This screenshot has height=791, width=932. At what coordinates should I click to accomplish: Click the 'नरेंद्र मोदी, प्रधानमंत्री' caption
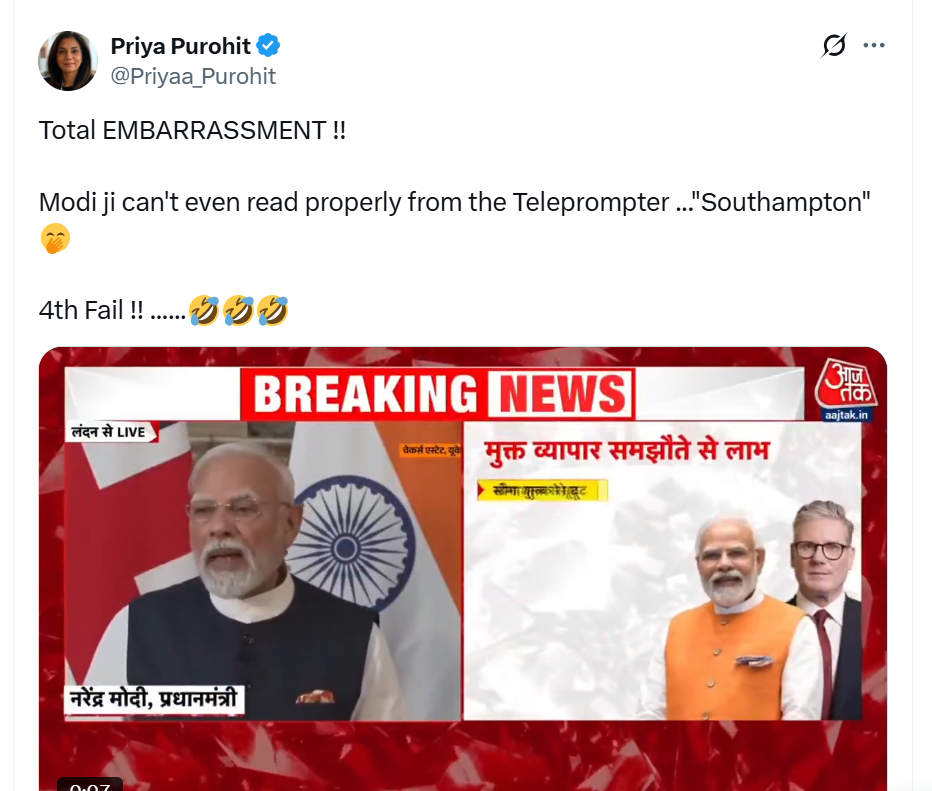[154, 699]
